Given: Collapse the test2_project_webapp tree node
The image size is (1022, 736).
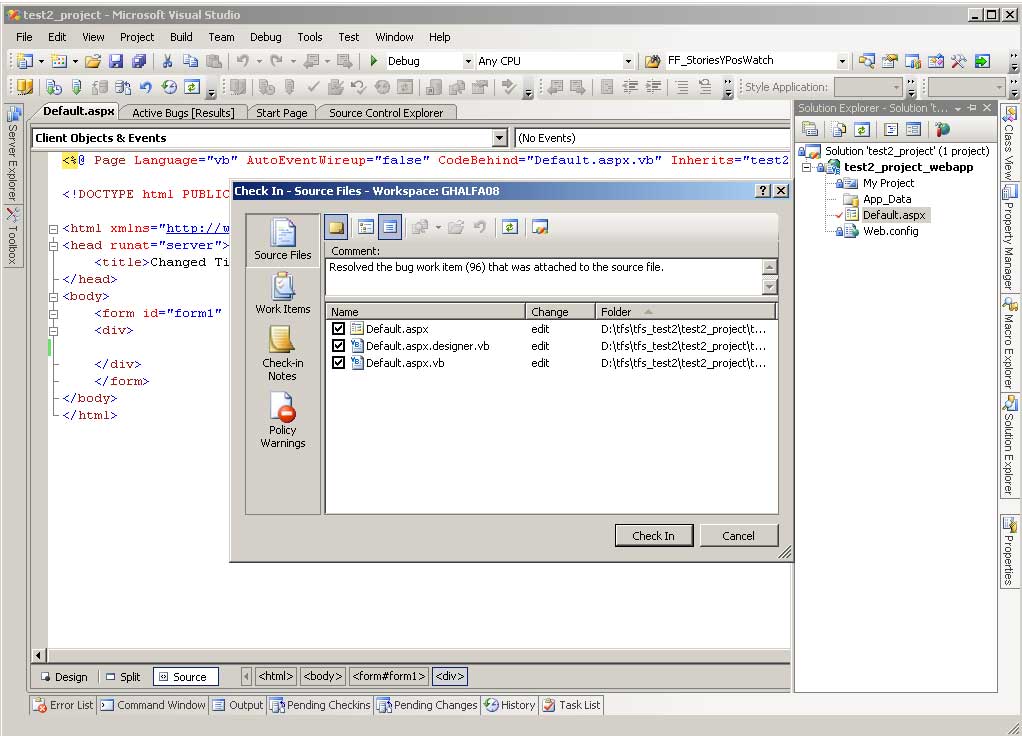Looking at the screenshot, I should click(806, 168).
